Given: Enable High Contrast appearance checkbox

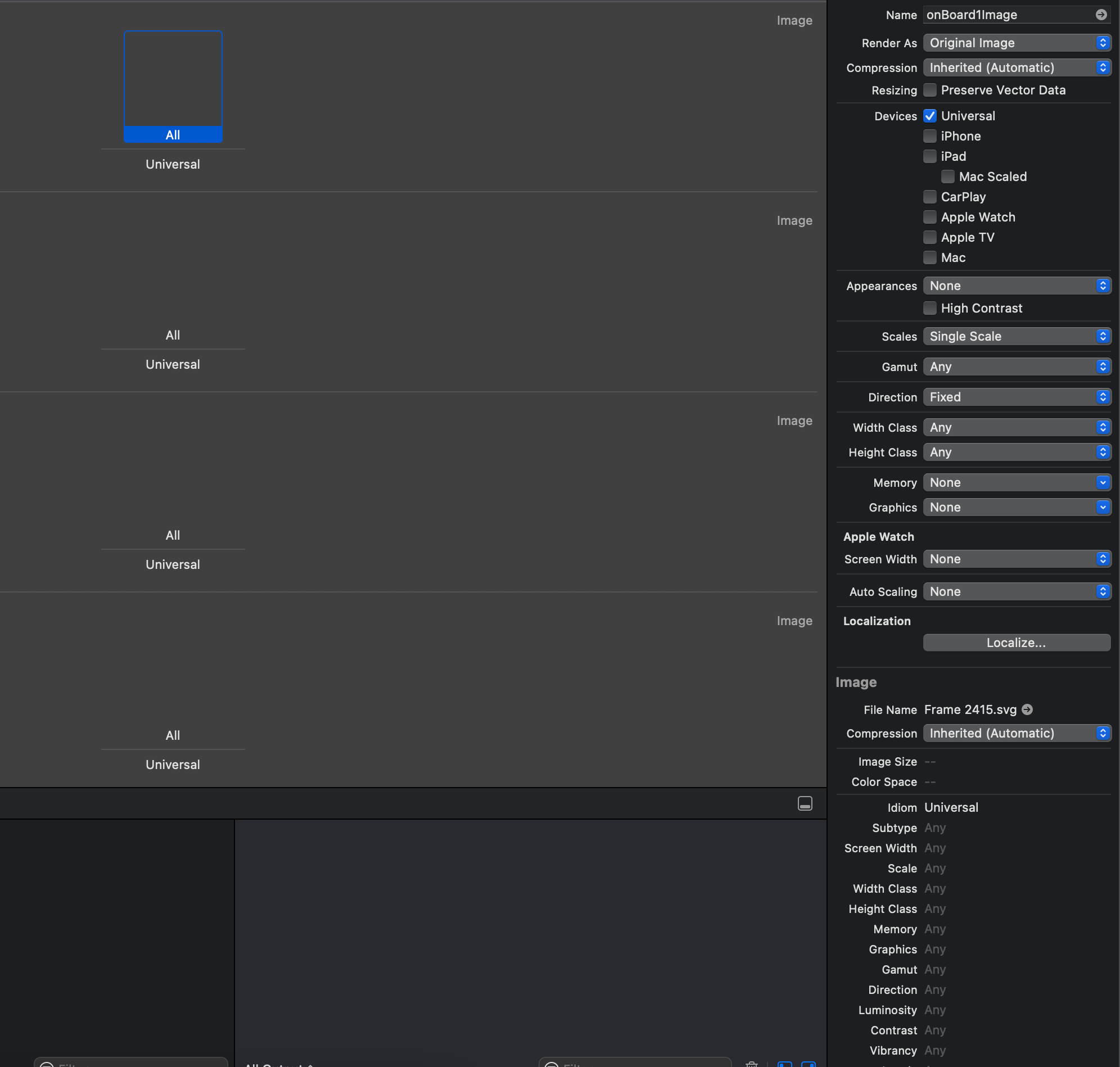Looking at the screenshot, I should [929, 308].
